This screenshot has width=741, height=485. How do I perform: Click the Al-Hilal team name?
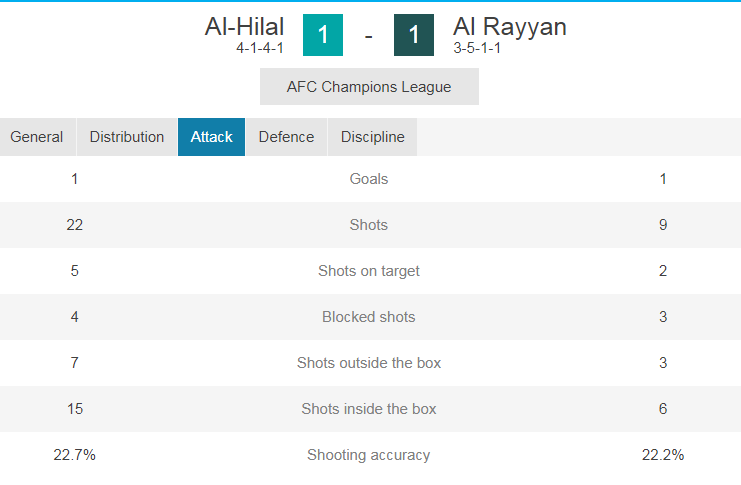(244, 26)
